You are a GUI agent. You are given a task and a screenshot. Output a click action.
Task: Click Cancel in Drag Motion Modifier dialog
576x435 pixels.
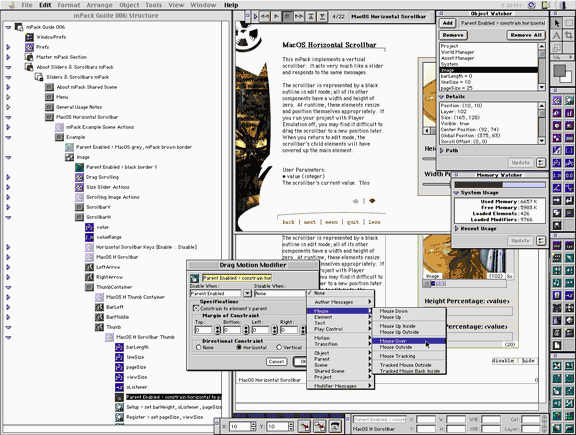[276, 362]
